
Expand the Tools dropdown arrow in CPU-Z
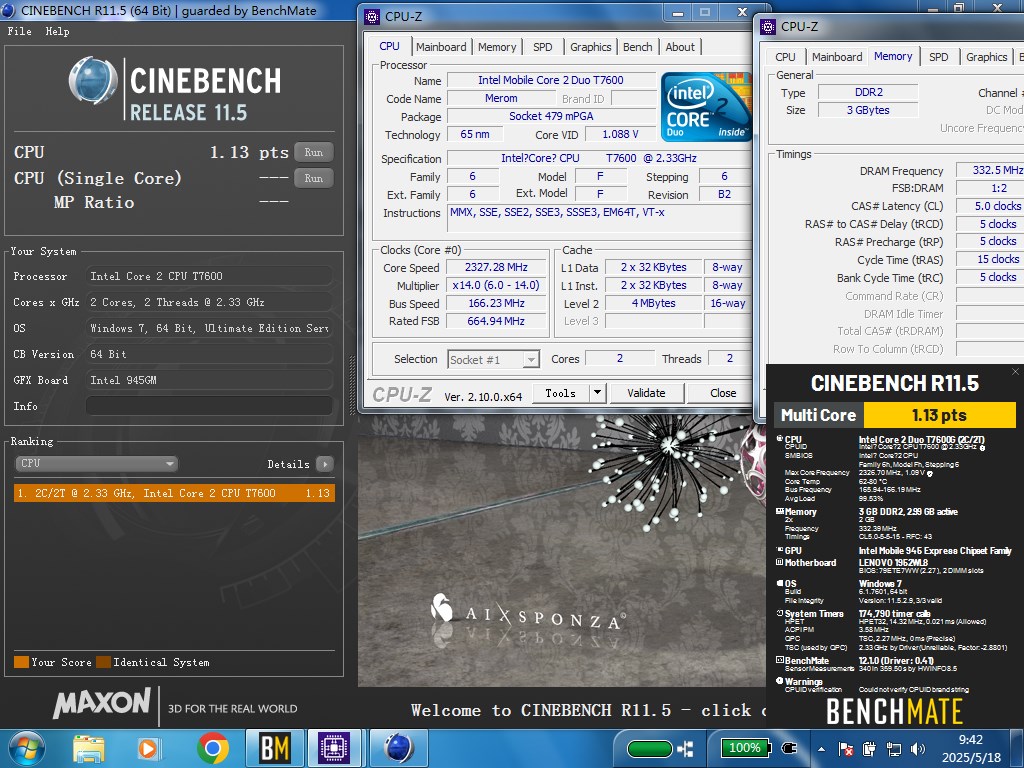click(597, 393)
